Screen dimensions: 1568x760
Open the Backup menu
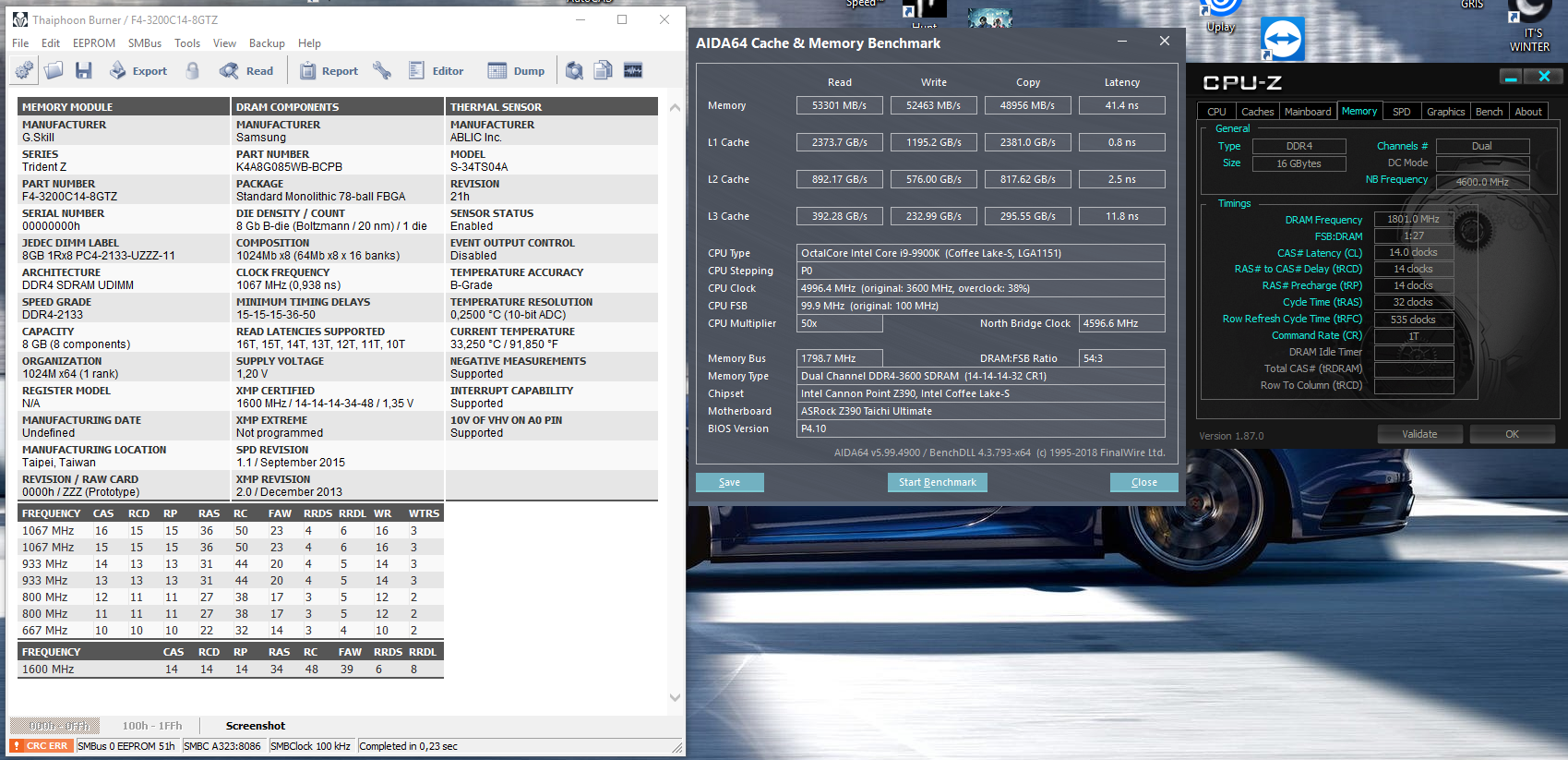pyautogui.click(x=267, y=43)
